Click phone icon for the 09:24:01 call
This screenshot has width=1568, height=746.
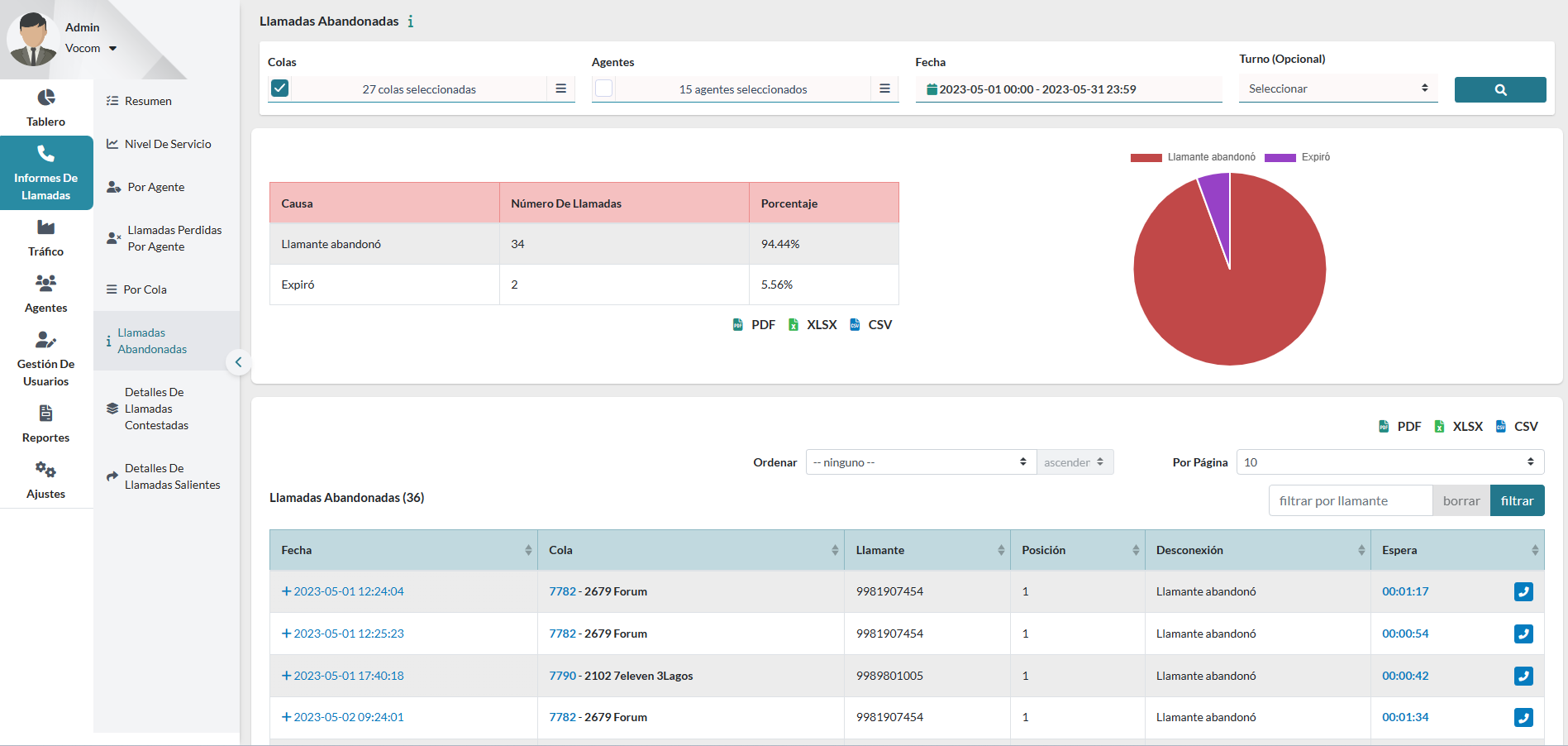click(x=1523, y=718)
